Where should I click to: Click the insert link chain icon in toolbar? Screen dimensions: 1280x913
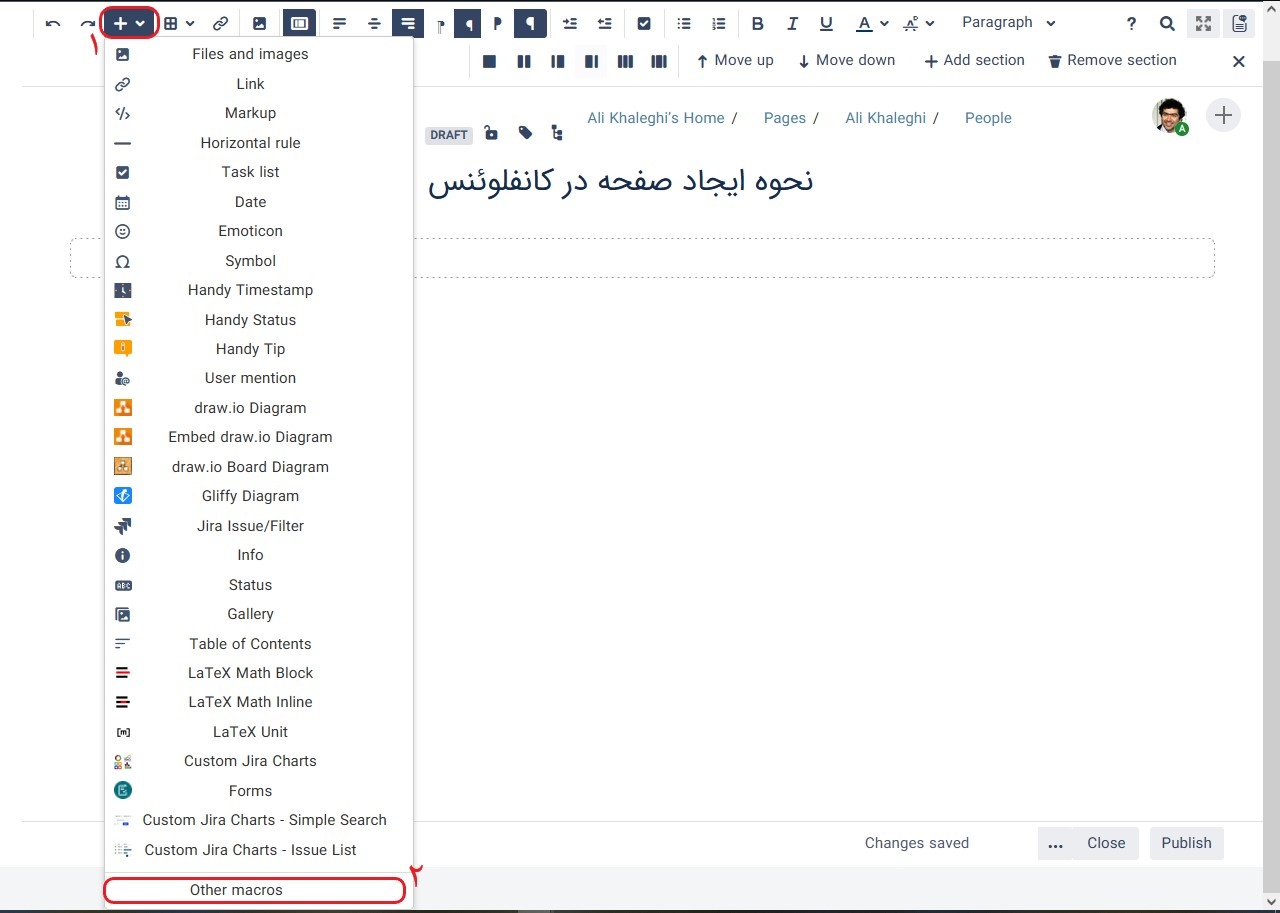pyautogui.click(x=221, y=23)
